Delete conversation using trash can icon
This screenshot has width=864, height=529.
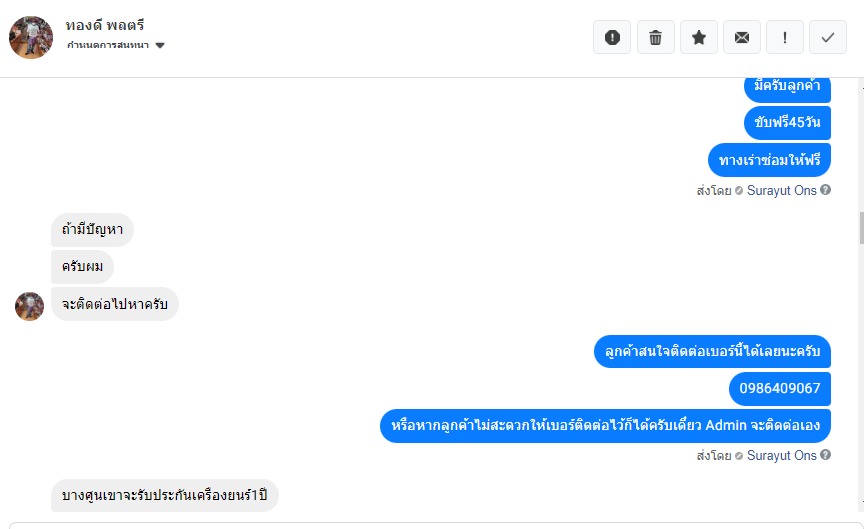(x=656, y=37)
